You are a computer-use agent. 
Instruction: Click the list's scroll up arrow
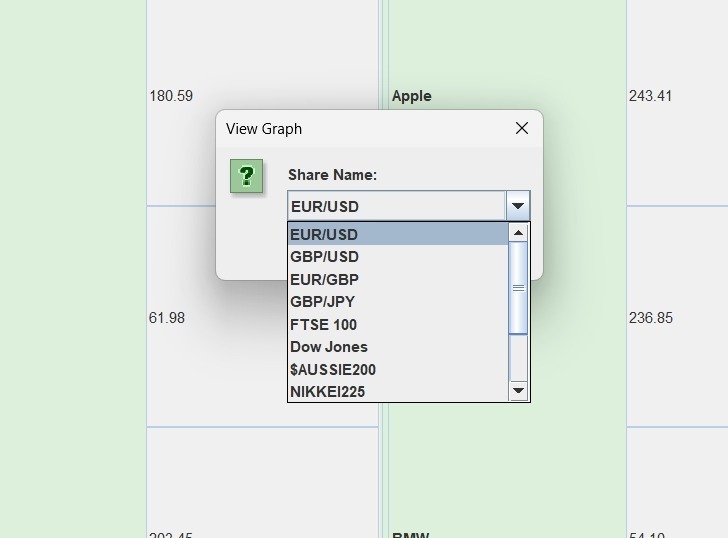pyautogui.click(x=518, y=233)
